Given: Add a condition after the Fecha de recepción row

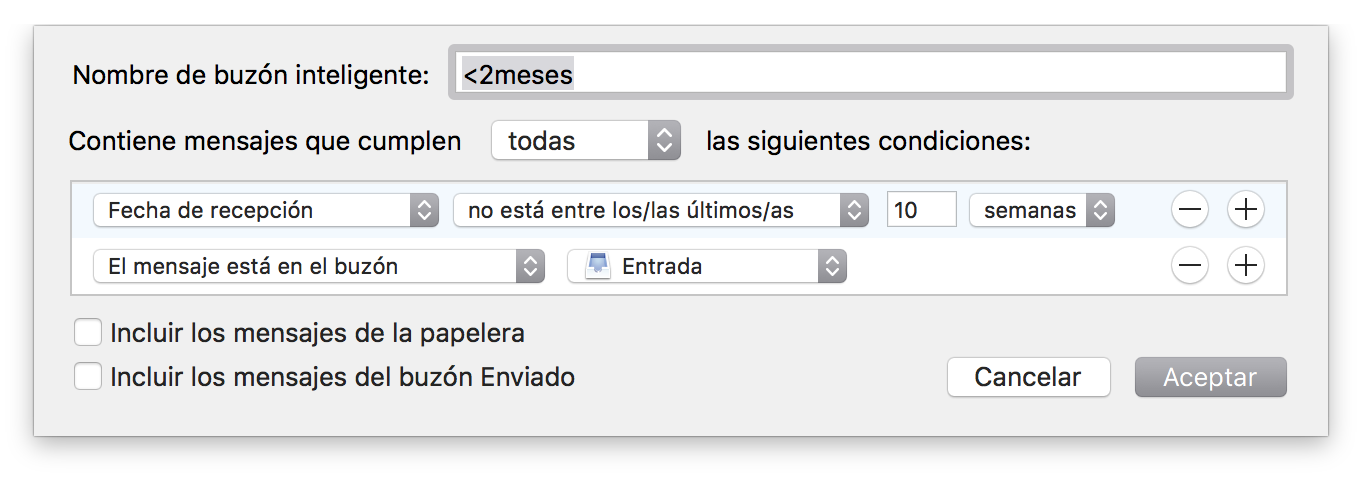Looking at the screenshot, I should coord(1246,210).
